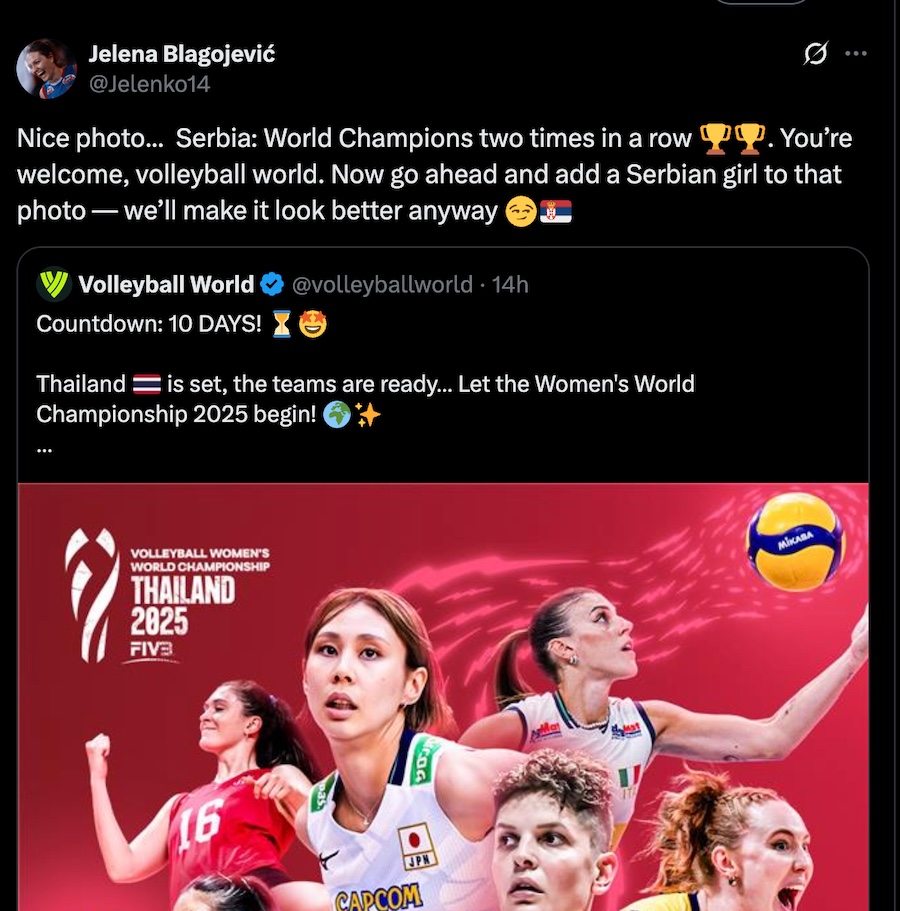Screen dimensions: 900x911
Task: Click the trophy emojis in the post
Action: (732, 139)
